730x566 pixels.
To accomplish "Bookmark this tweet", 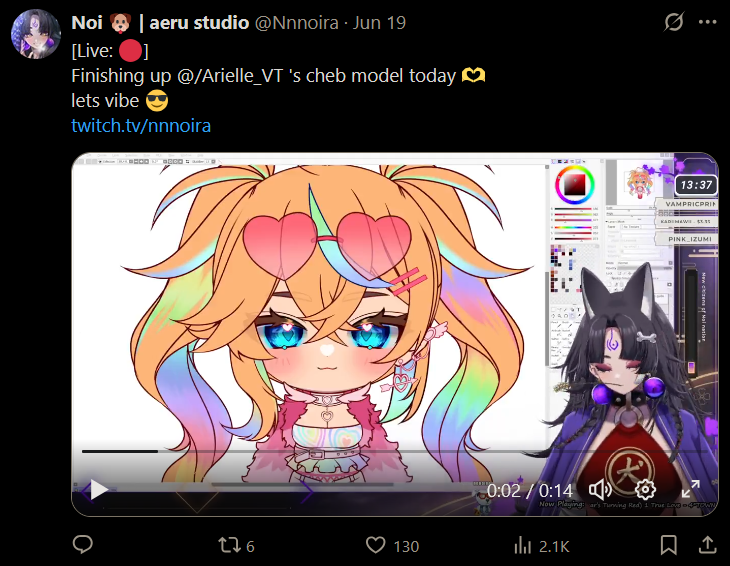I will click(669, 545).
